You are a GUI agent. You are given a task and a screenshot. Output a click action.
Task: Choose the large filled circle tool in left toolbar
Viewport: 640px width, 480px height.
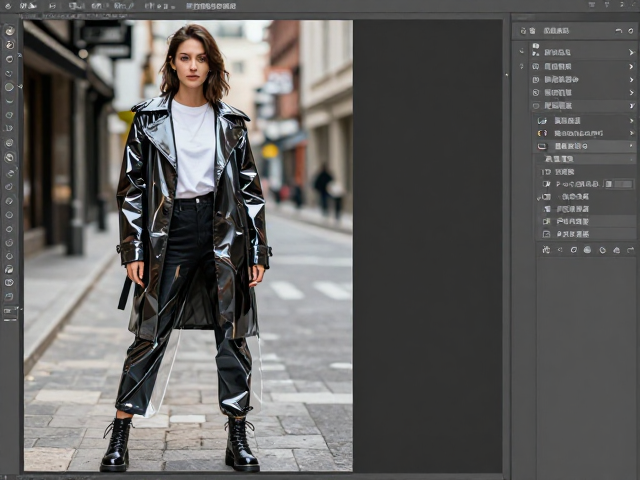[9, 87]
